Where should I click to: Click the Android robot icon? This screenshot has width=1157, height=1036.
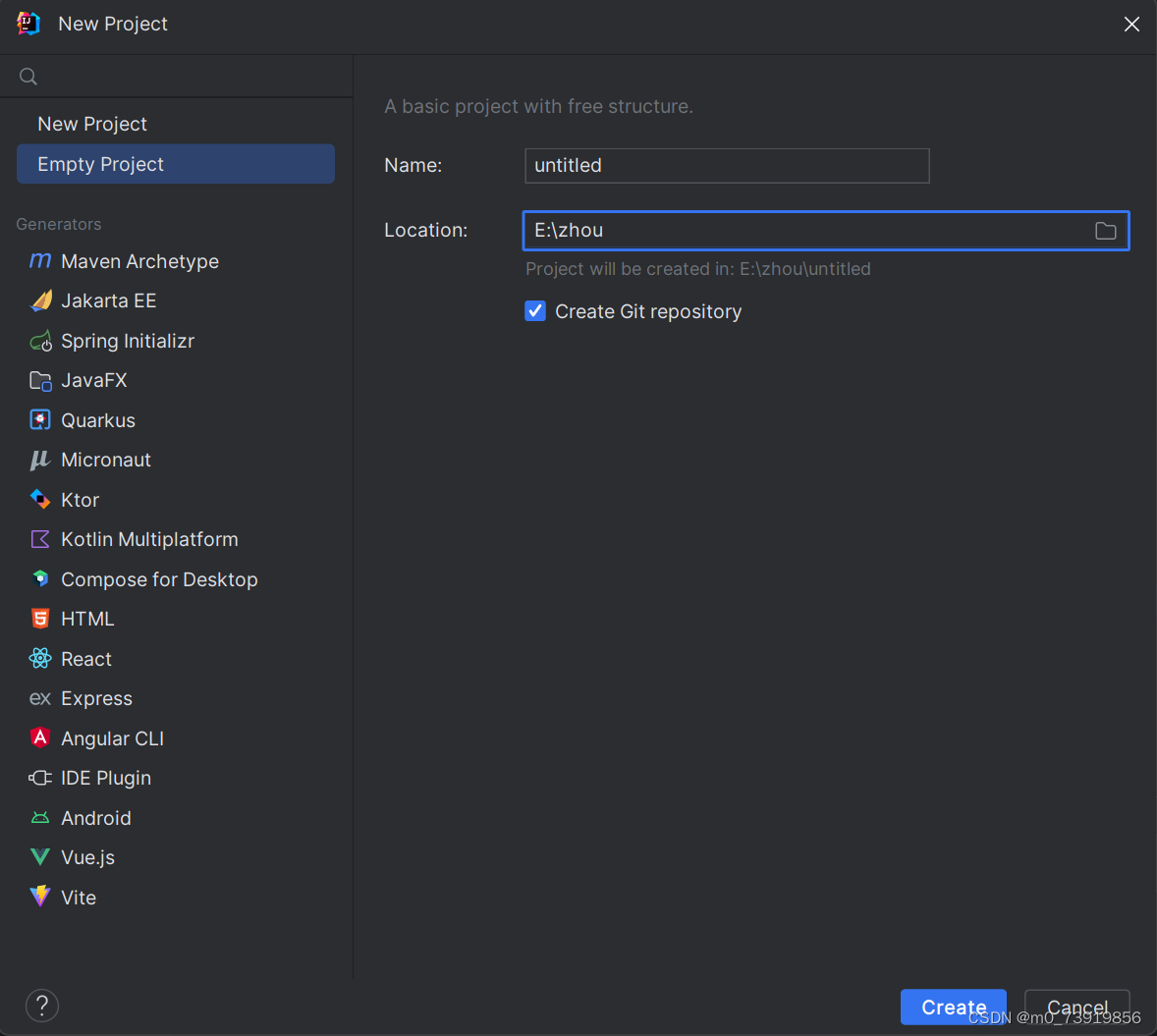(40, 818)
